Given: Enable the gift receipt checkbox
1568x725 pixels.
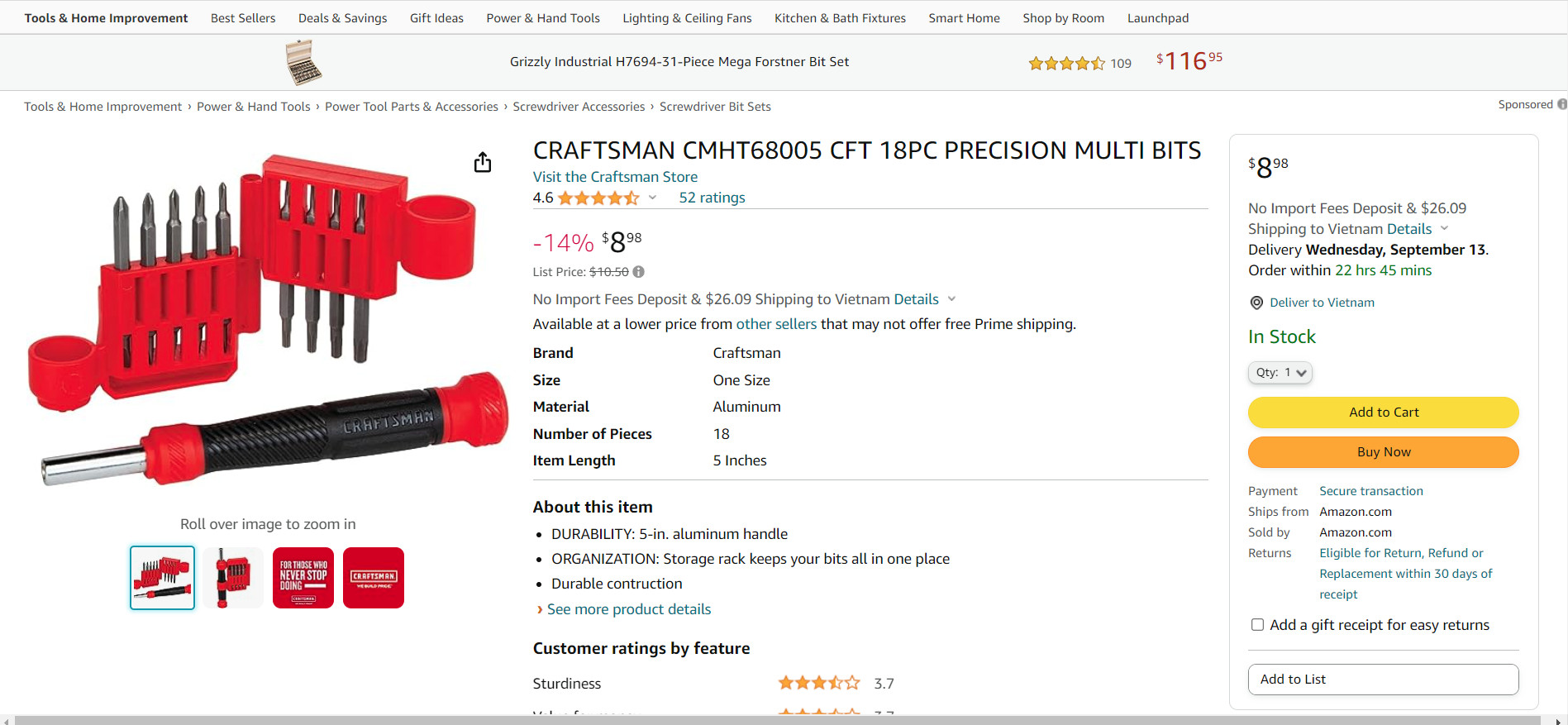Looking at the screenshot, I should pos(1257,625).
